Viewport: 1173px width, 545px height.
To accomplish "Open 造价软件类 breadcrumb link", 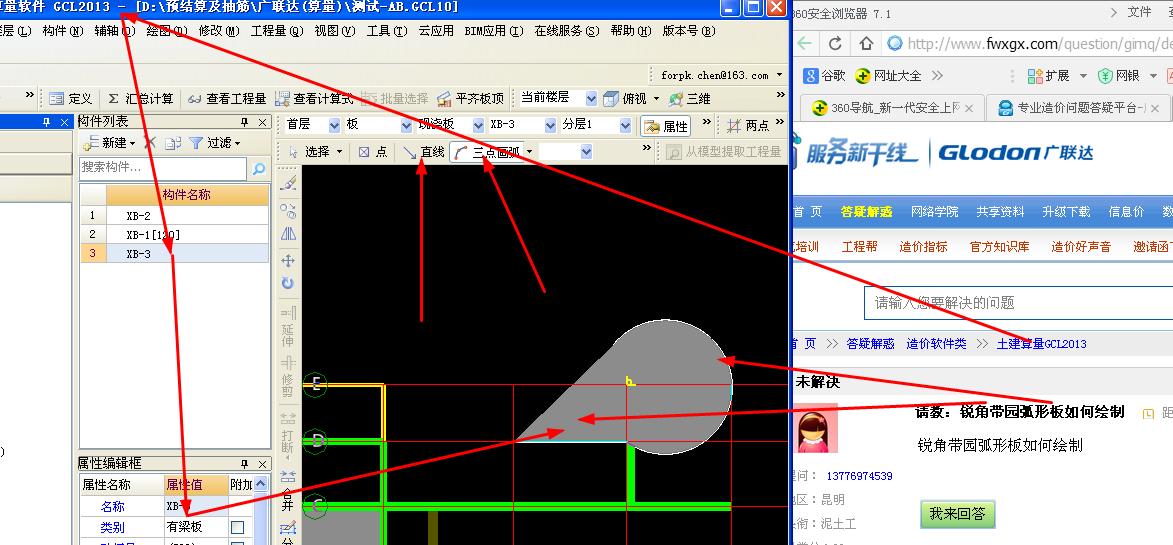I will click(937, 344).
